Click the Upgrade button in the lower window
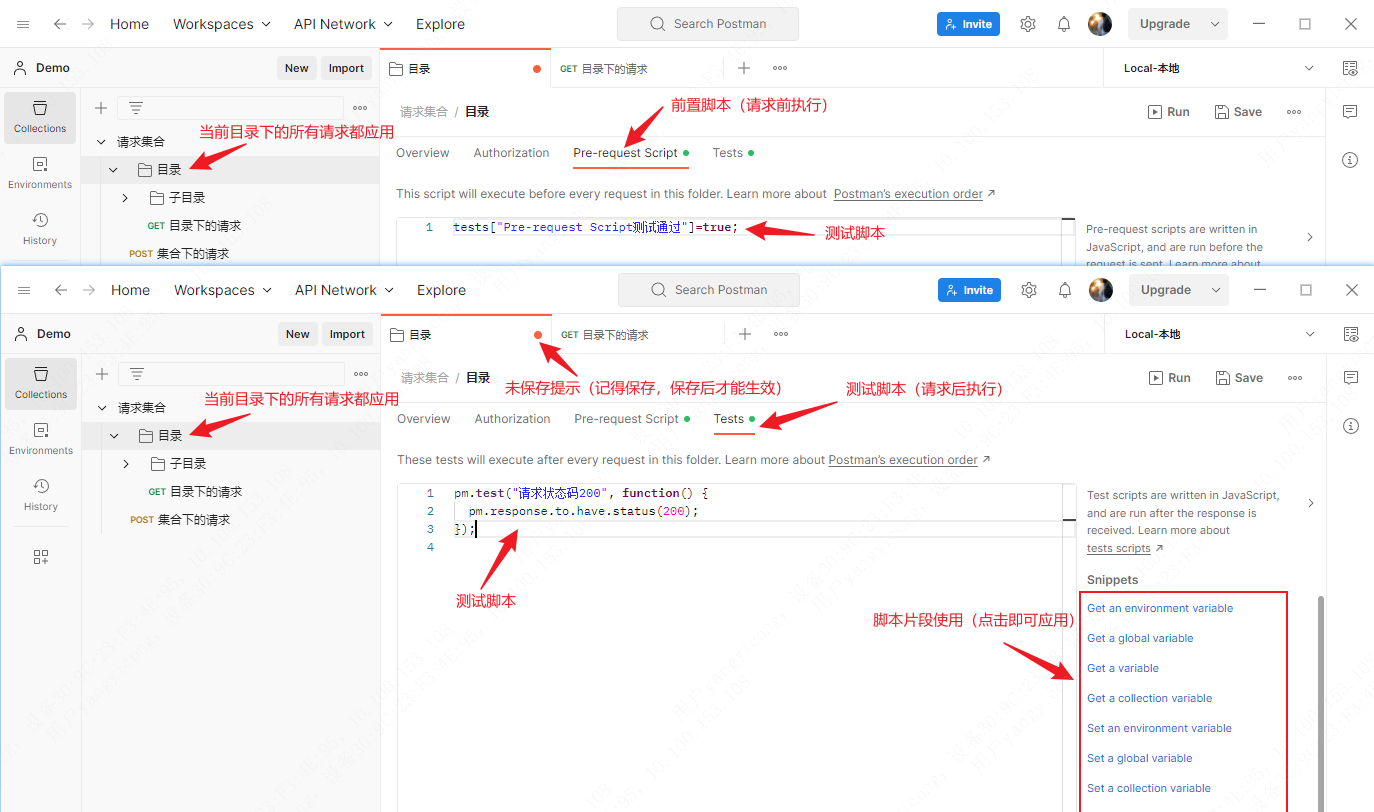The width and height of the screenshot is (1374, 812). point(1166,290)
